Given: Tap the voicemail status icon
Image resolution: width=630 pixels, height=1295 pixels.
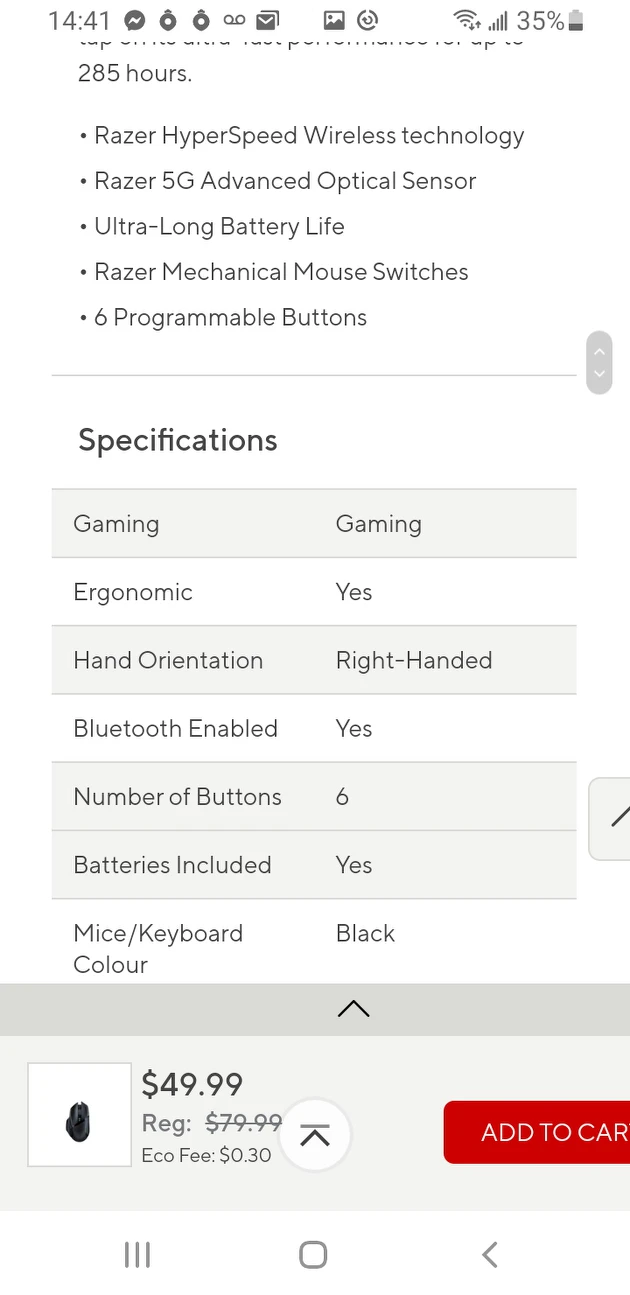Looking at the screenshot, I should click(234, 20).
